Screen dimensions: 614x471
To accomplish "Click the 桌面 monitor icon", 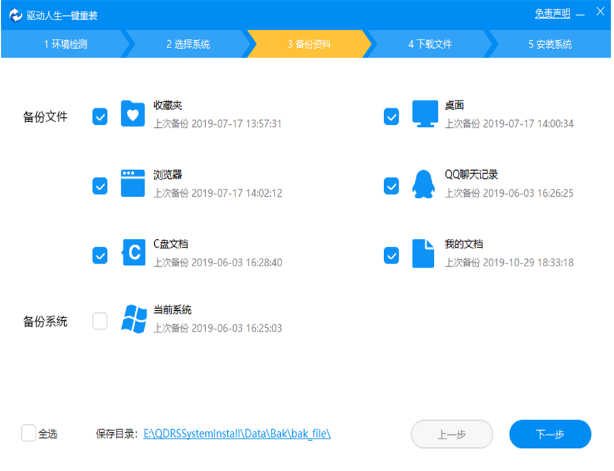I will point(425,115).
